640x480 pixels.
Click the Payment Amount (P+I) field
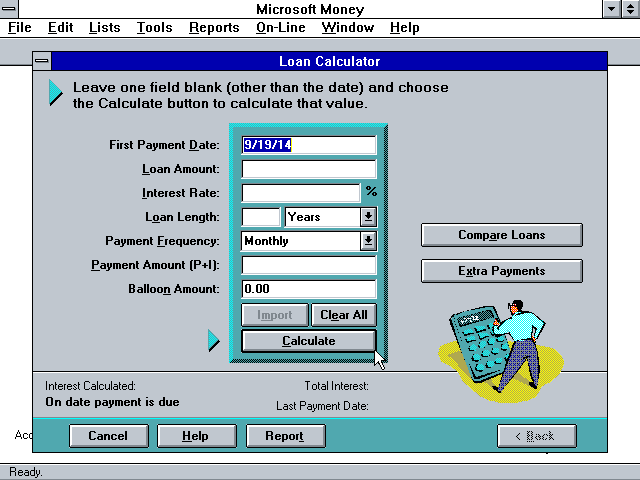(x=309, y=265)
